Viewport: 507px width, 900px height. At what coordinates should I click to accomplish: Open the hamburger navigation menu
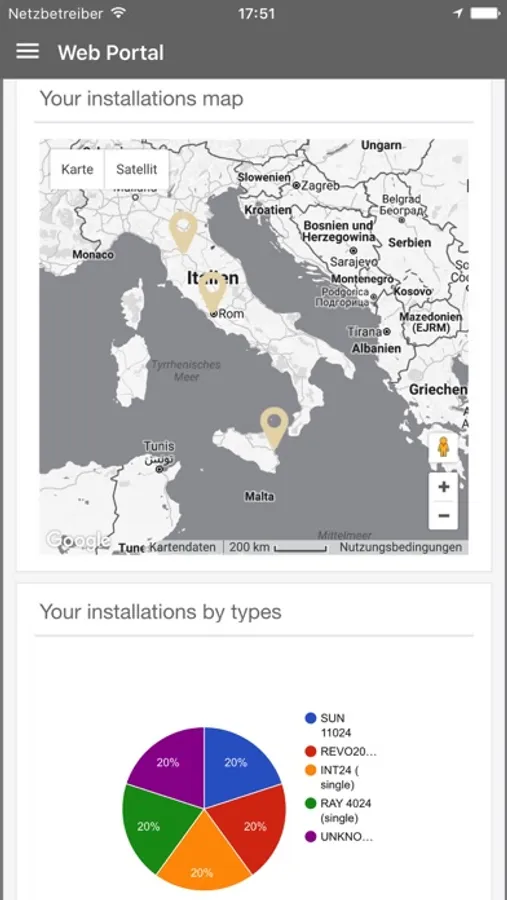[x=28, y=52]
